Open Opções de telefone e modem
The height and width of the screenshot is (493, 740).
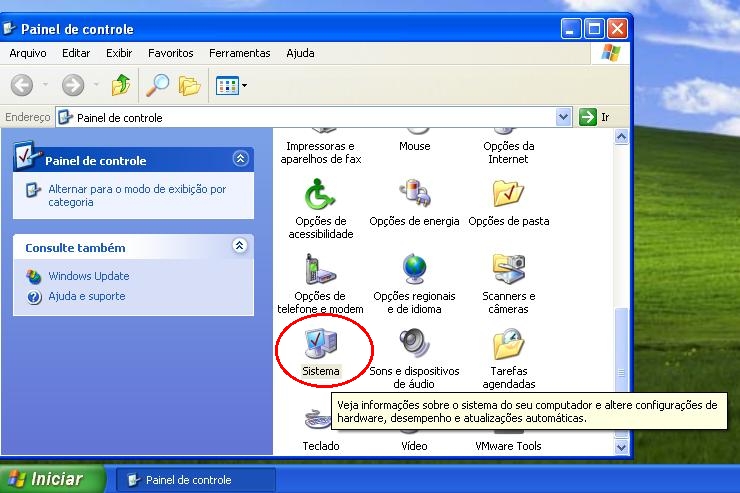click(x=321, y=271)
